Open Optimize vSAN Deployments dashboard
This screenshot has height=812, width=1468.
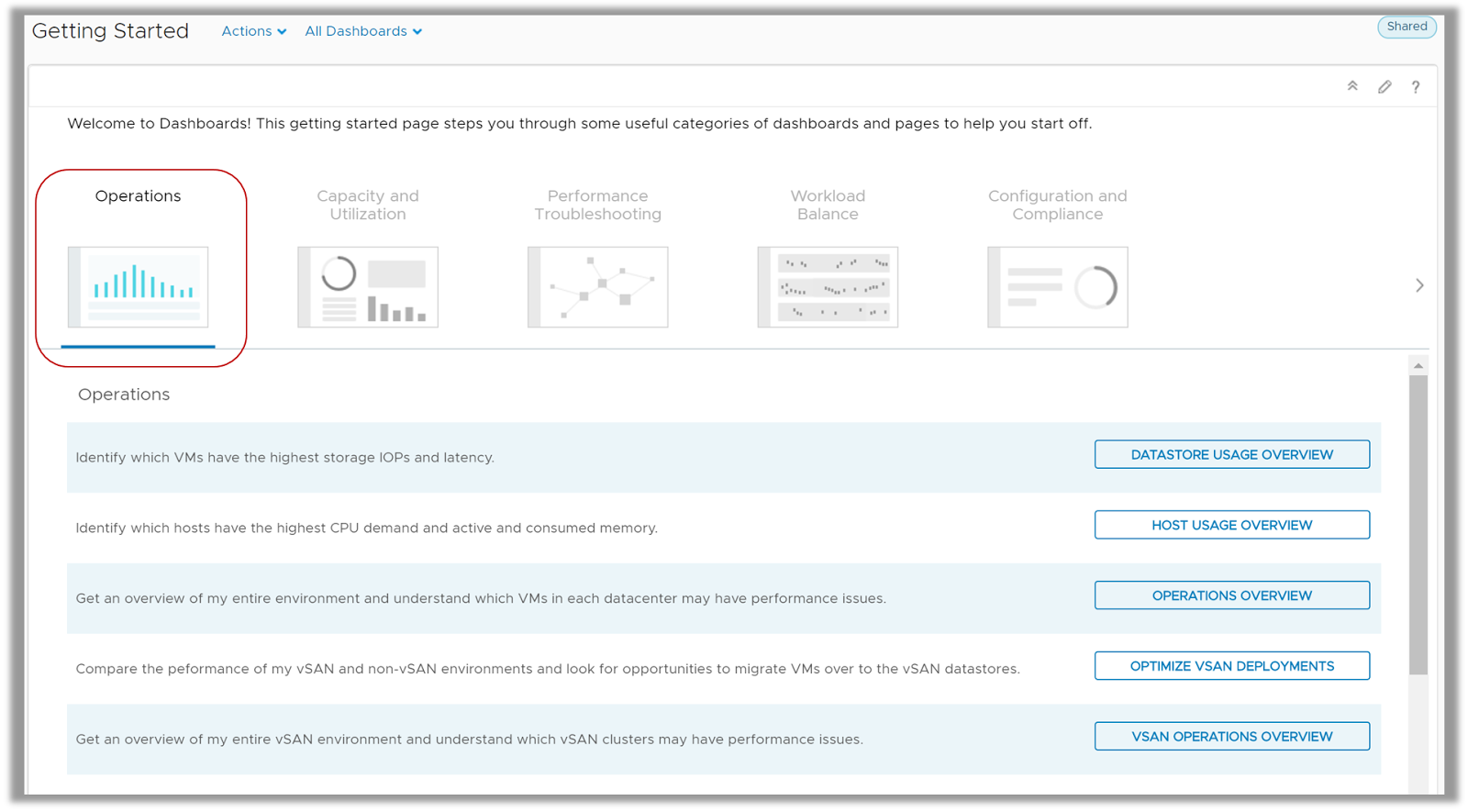point(1231,666)
